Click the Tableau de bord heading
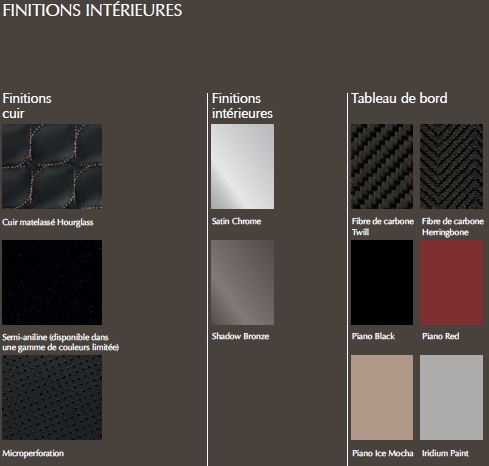 (399, 98)
